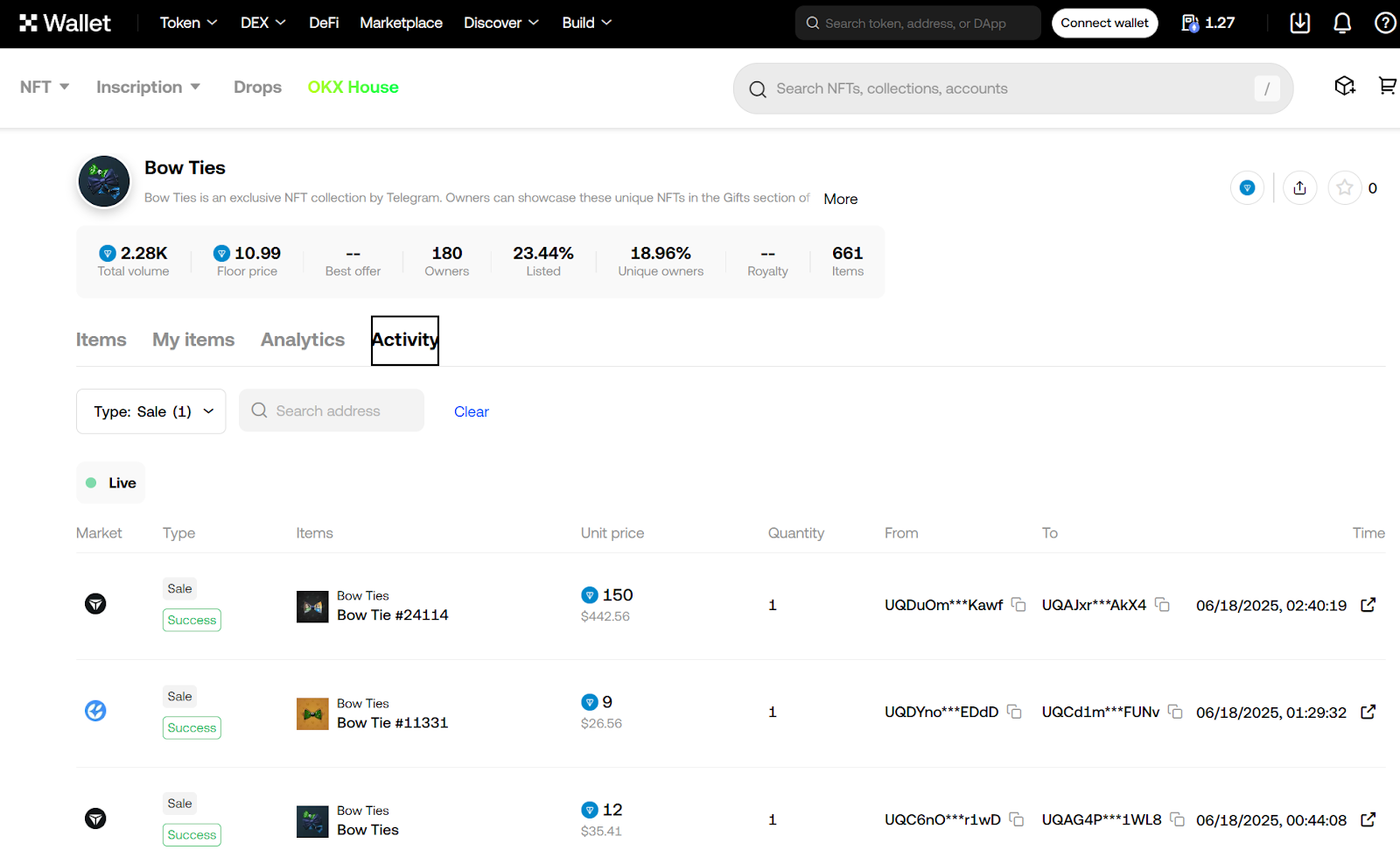Copy the UQAG4P***1WL8 address

1178,819
